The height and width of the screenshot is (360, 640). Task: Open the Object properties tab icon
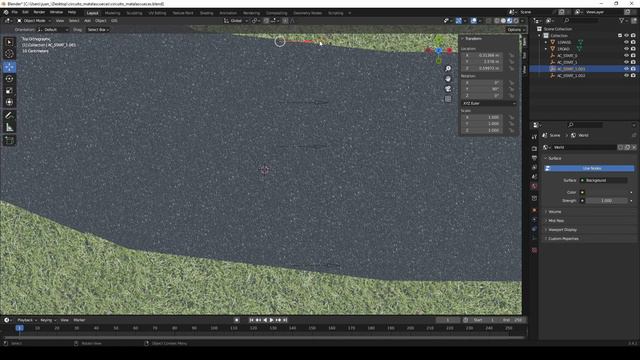[x=534, y=210]
